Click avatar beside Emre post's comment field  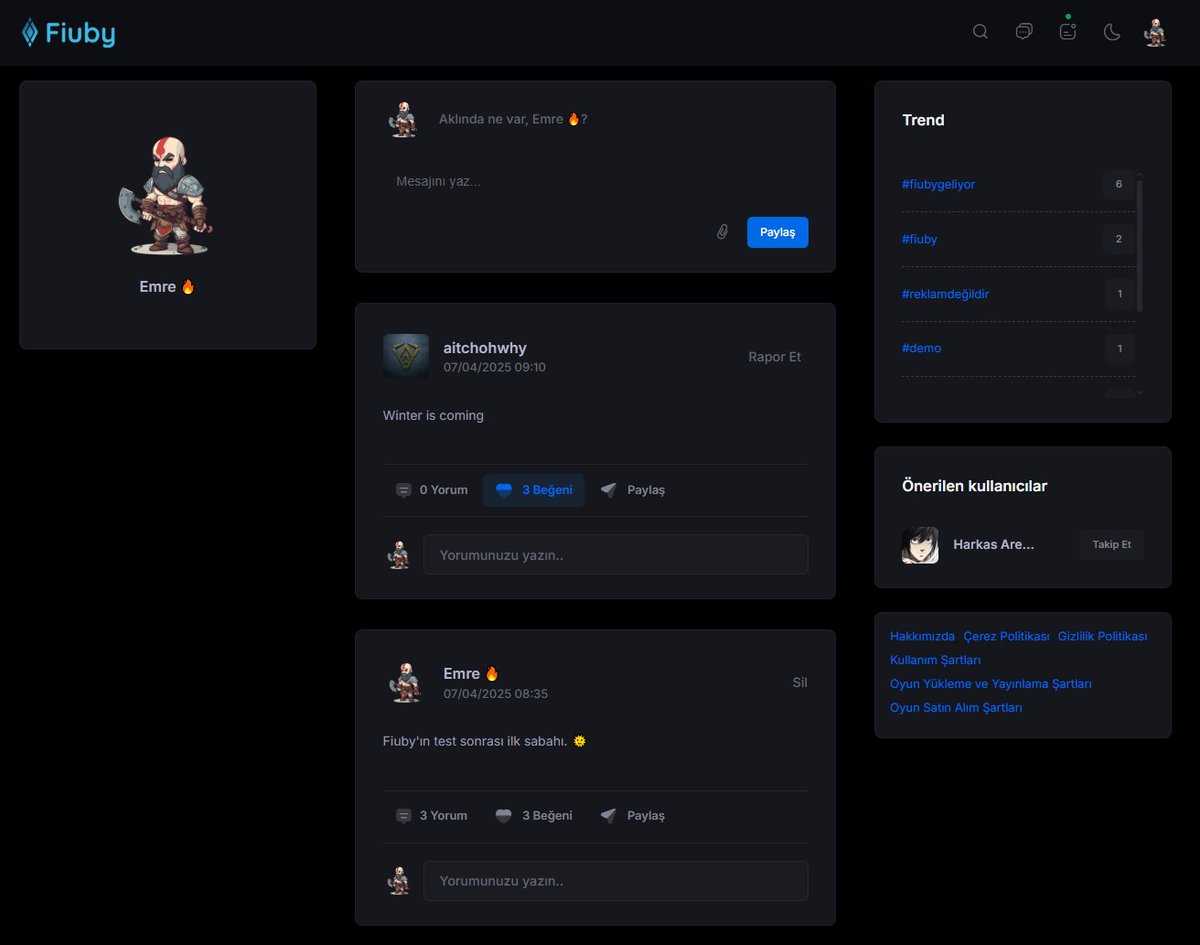pos(399,881)
